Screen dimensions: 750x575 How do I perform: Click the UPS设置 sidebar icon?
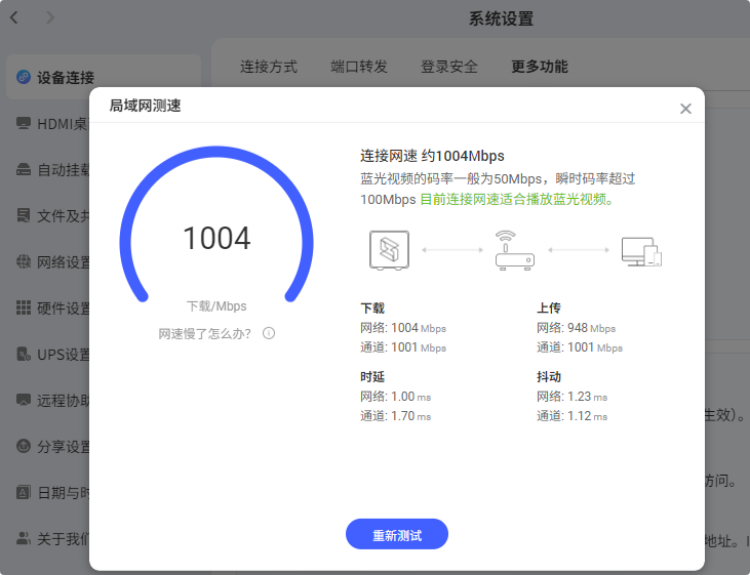(x=23, y=354)
